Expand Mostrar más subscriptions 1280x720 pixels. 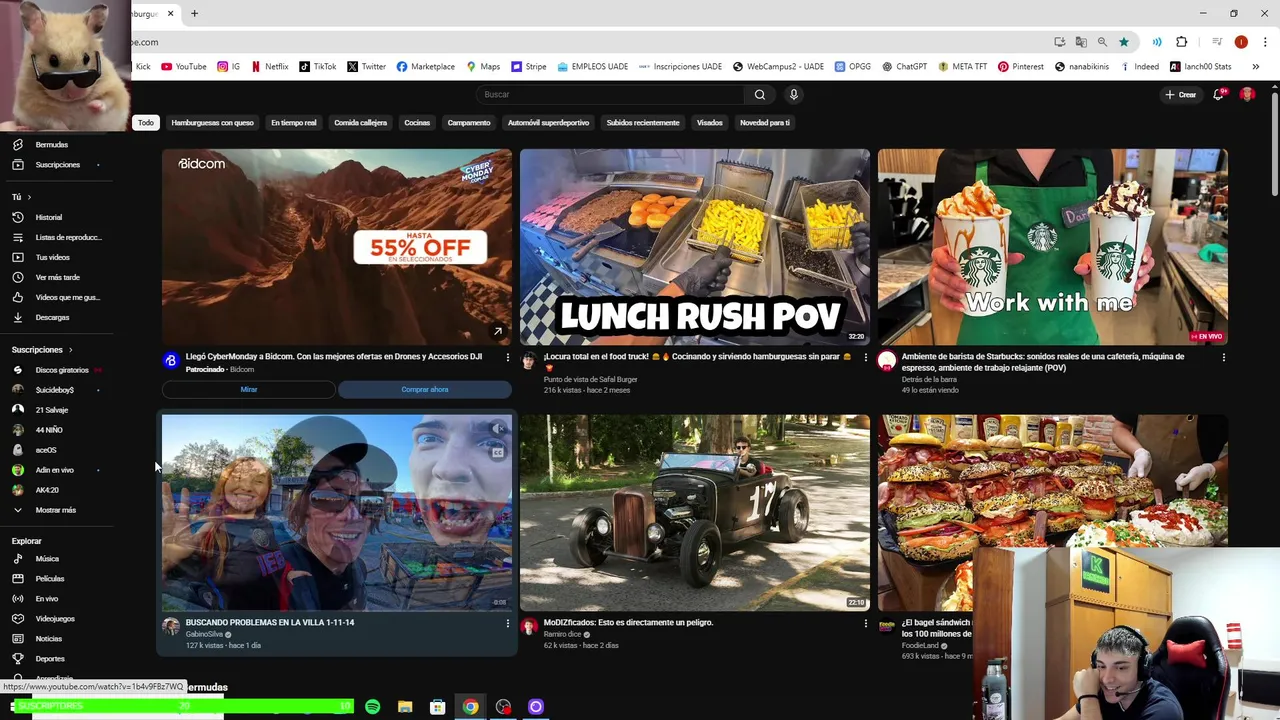[x=57, y=510]
